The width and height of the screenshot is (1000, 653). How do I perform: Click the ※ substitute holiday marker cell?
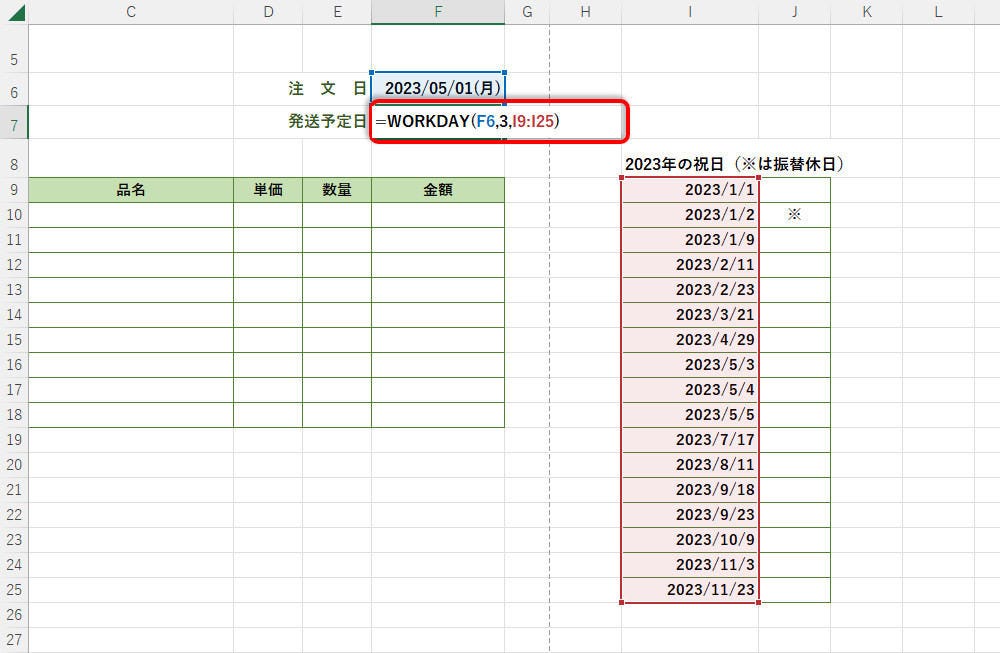(794, 215)
